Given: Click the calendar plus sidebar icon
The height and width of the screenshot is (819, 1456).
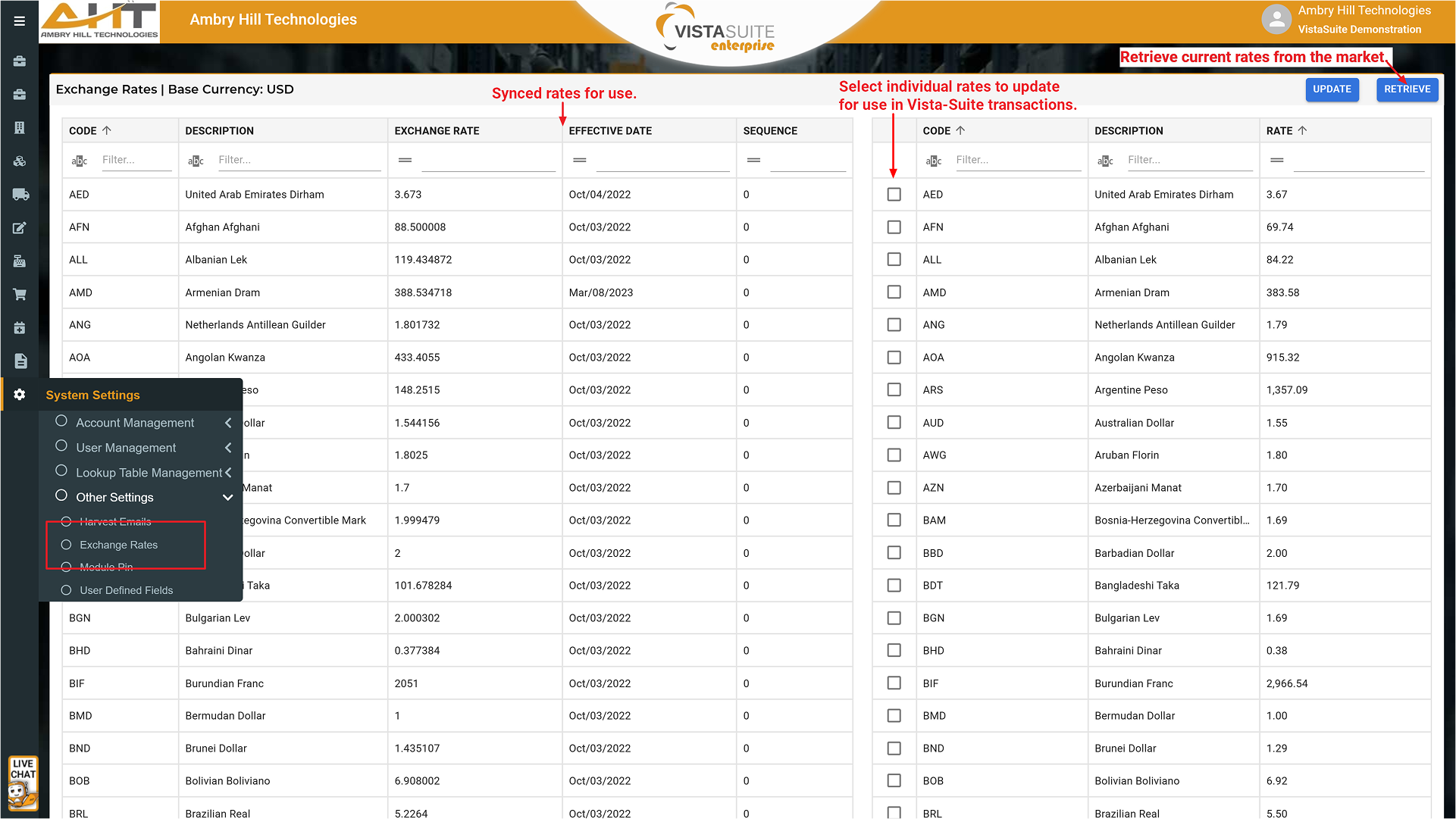Looking at the screenshot, I should click(20, 328).
